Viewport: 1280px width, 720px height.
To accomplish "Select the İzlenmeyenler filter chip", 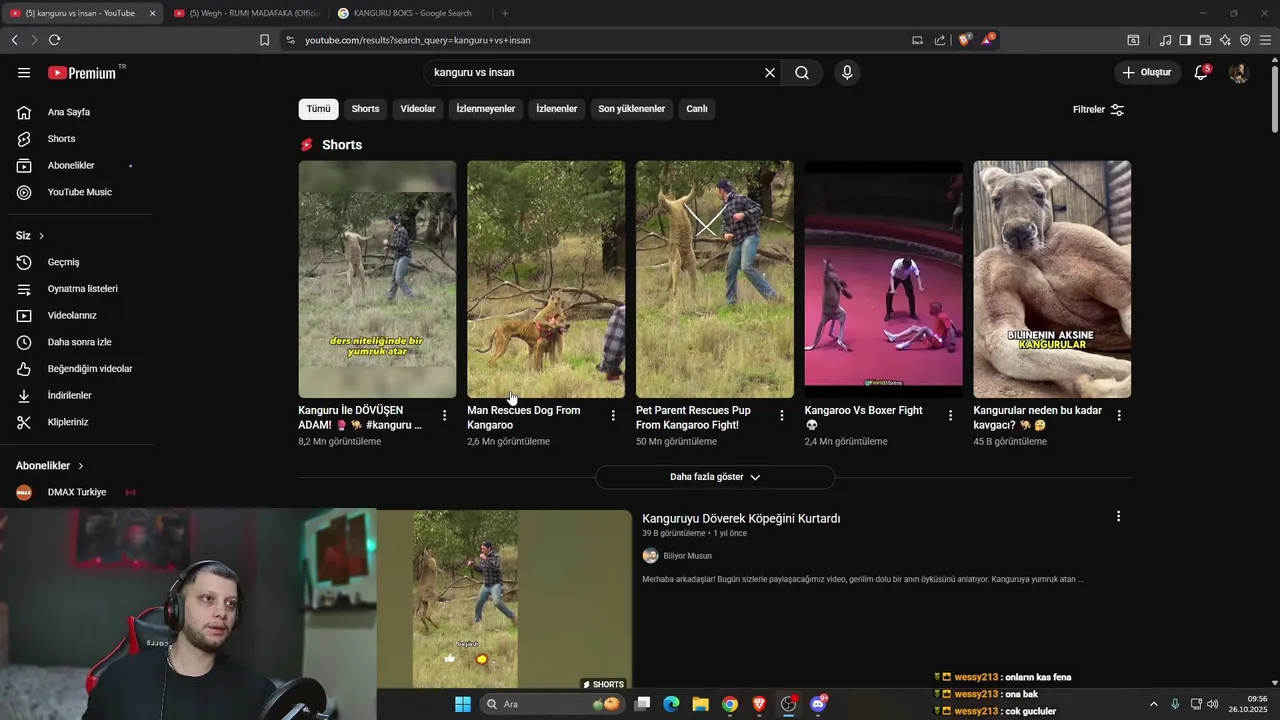I will tap(486, 109).
